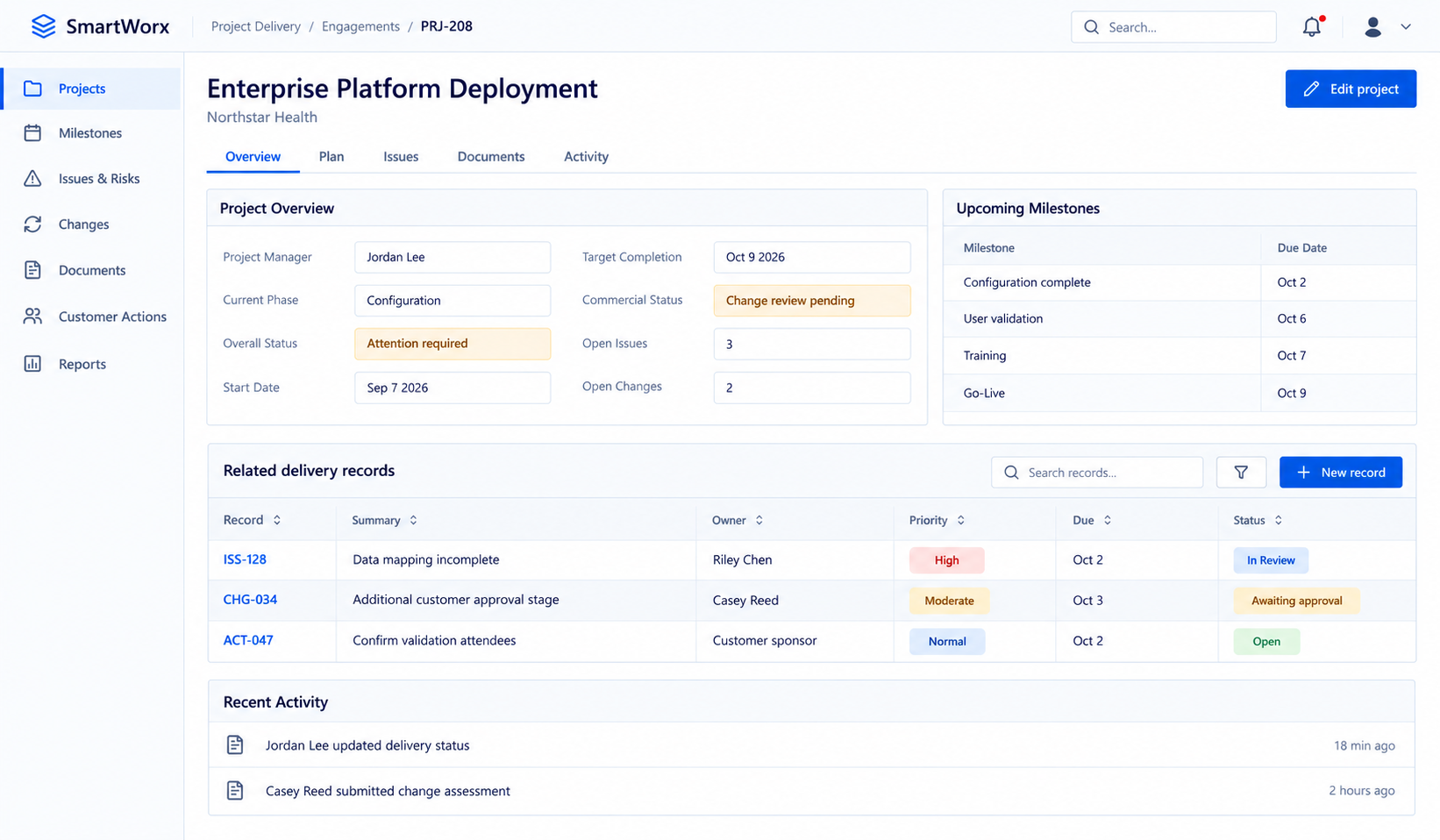1440x840 pixels.
Task: Click the Search records input field
Action: [x=1097, y=473]
